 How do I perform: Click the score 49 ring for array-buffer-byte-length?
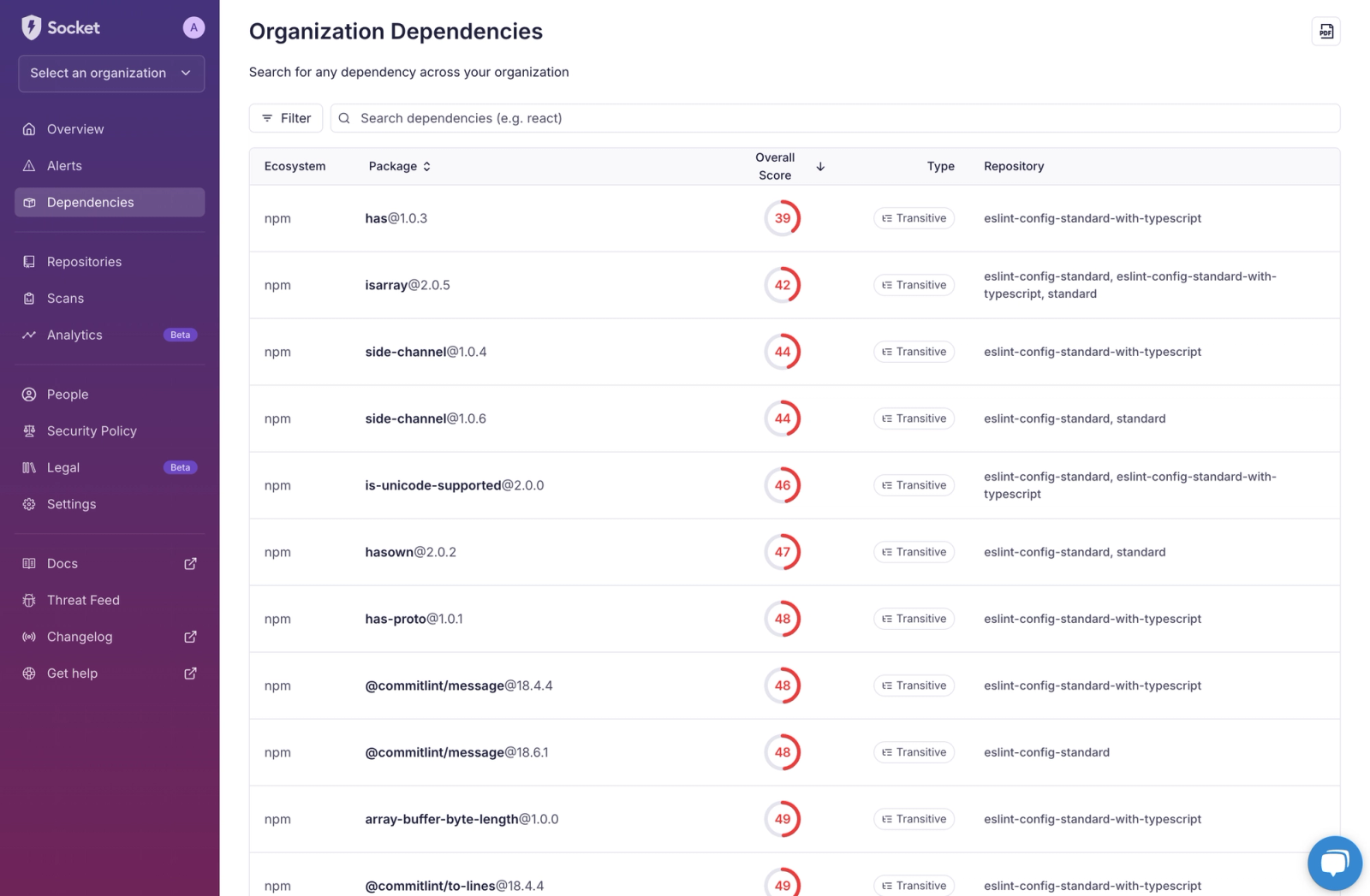782,819
